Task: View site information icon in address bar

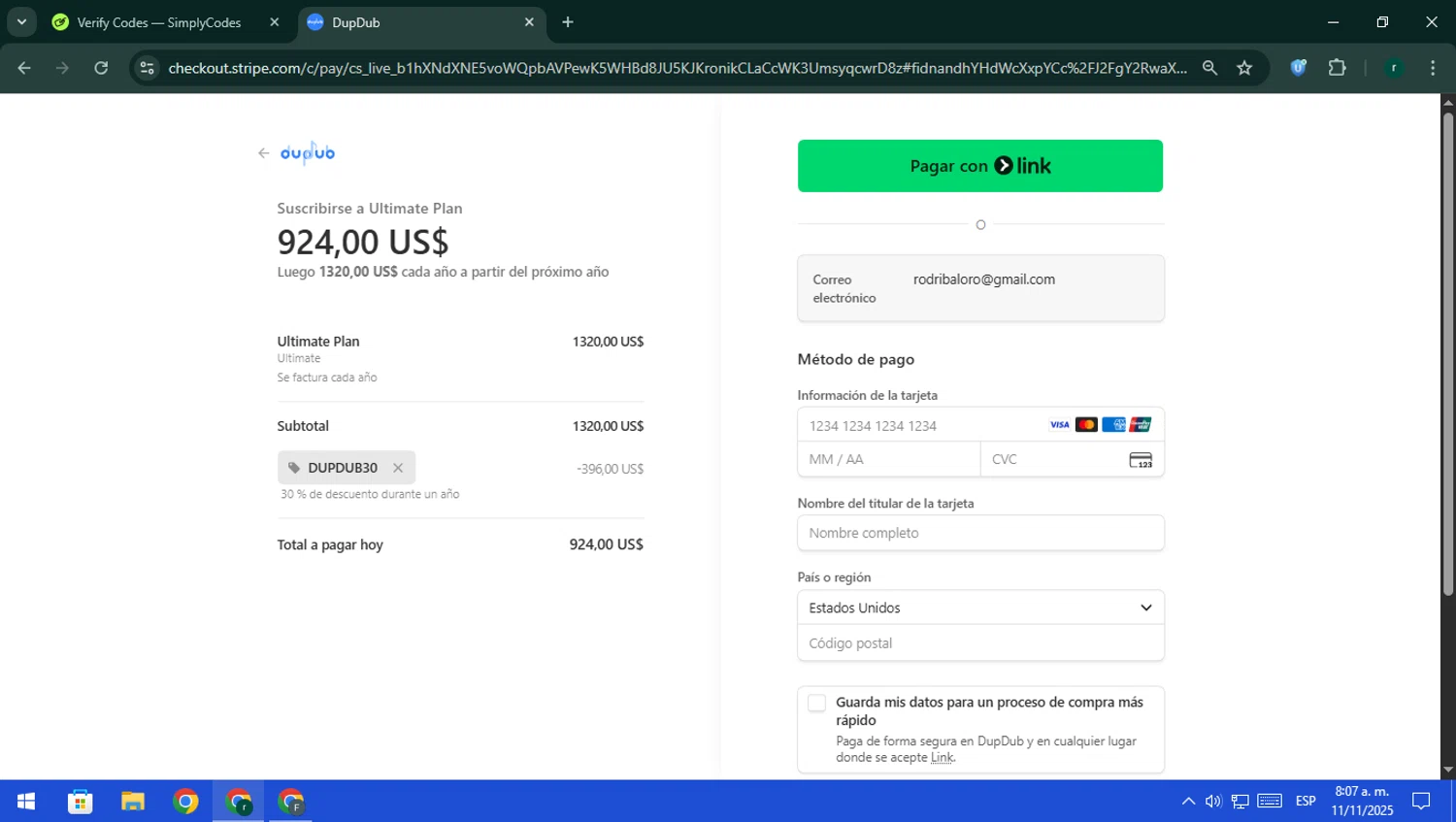Action: pyautogui.click(x=148, y=68)
